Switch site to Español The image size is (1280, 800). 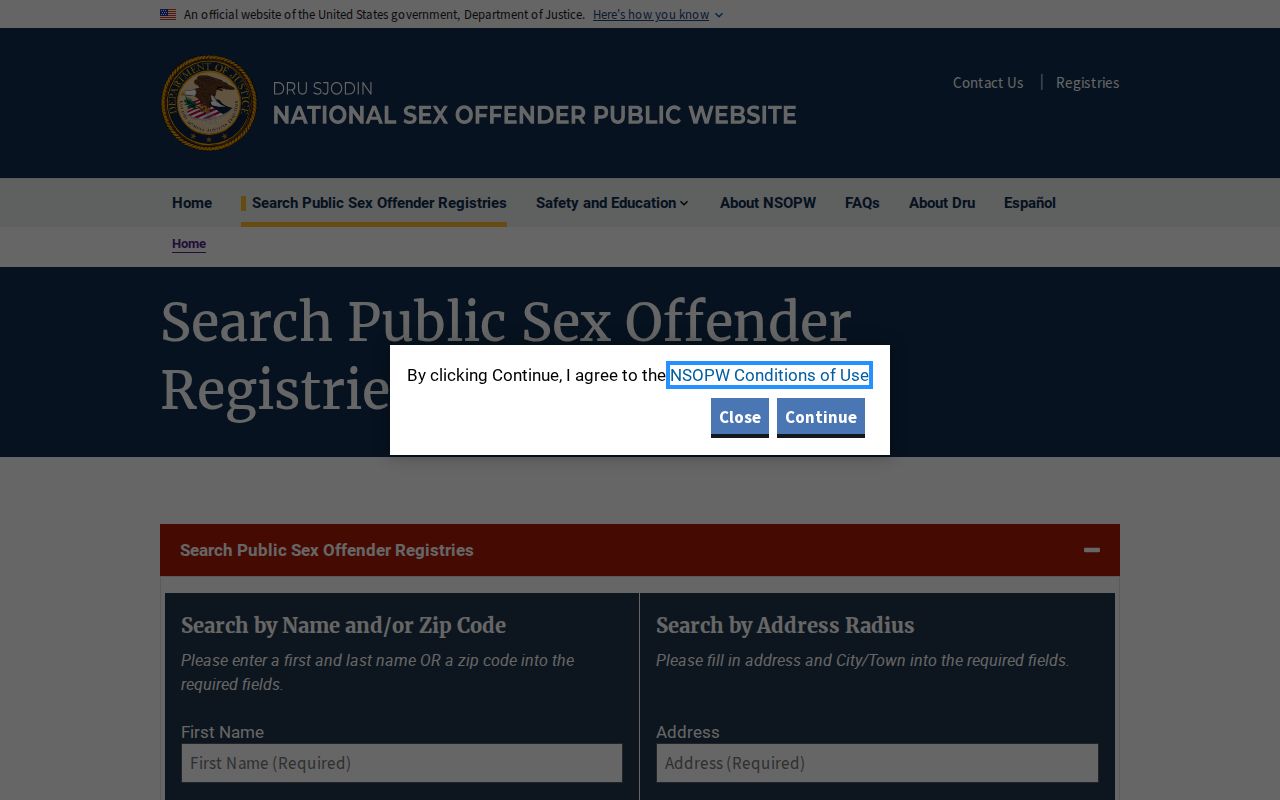tap(1030, 203)
